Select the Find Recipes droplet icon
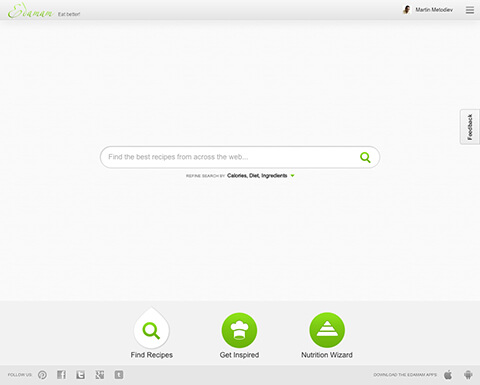This screenshot has height=385, width=480. [x=152, y=328]
